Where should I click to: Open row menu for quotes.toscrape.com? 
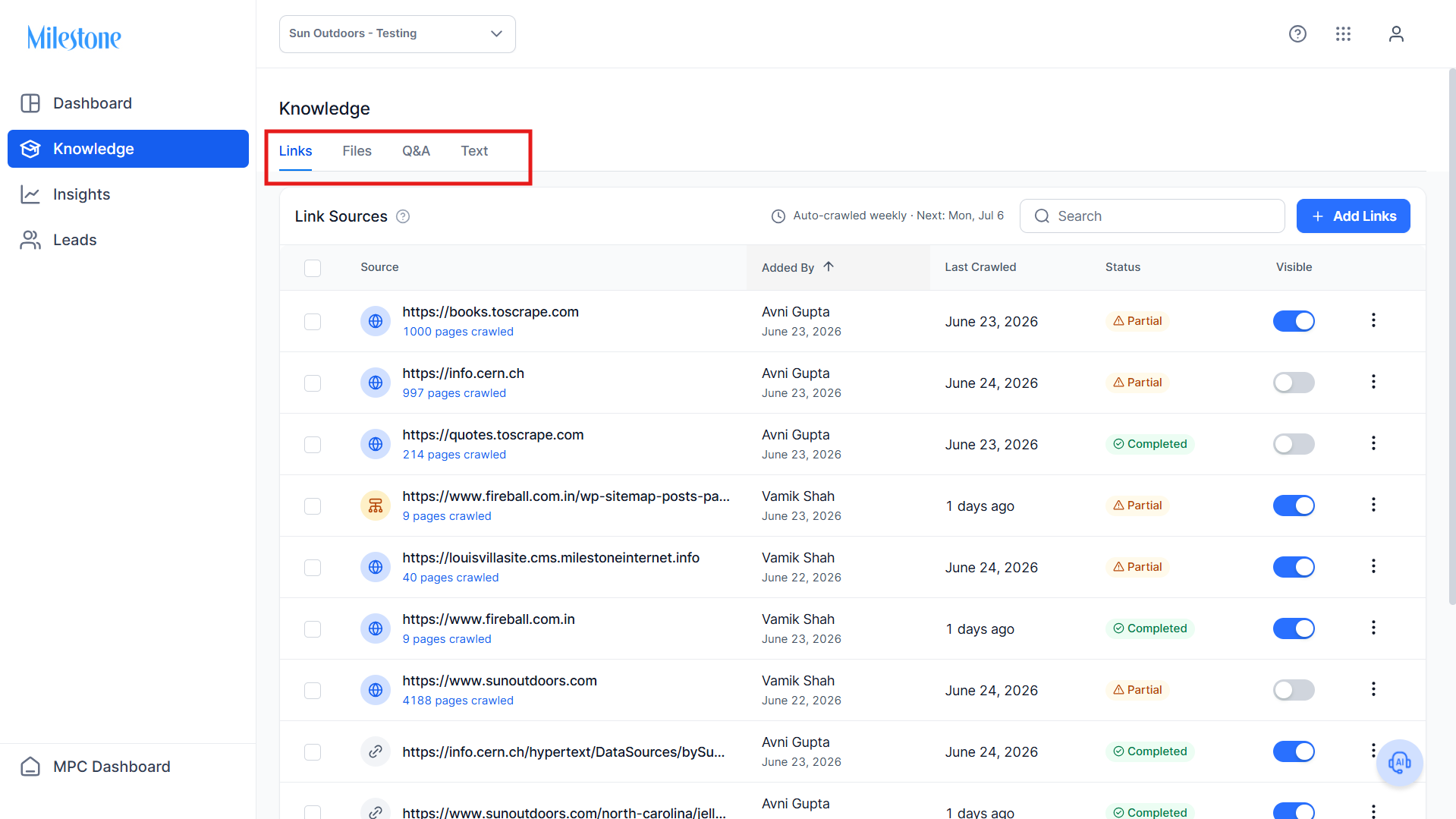click(x=1373, y=443)
